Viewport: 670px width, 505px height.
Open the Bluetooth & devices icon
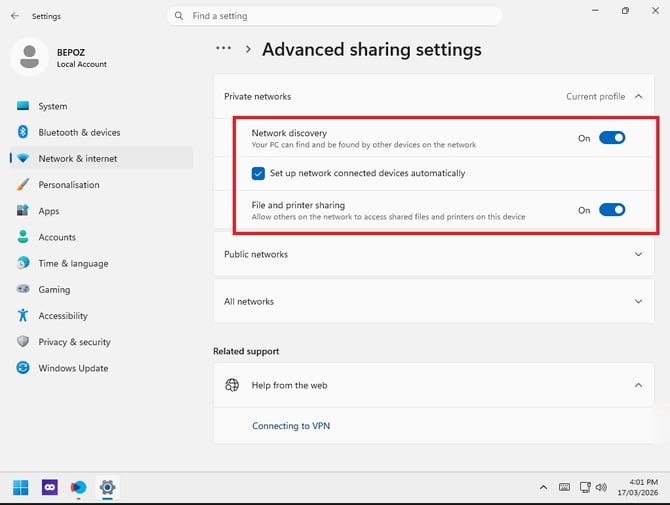click(23, 132)
